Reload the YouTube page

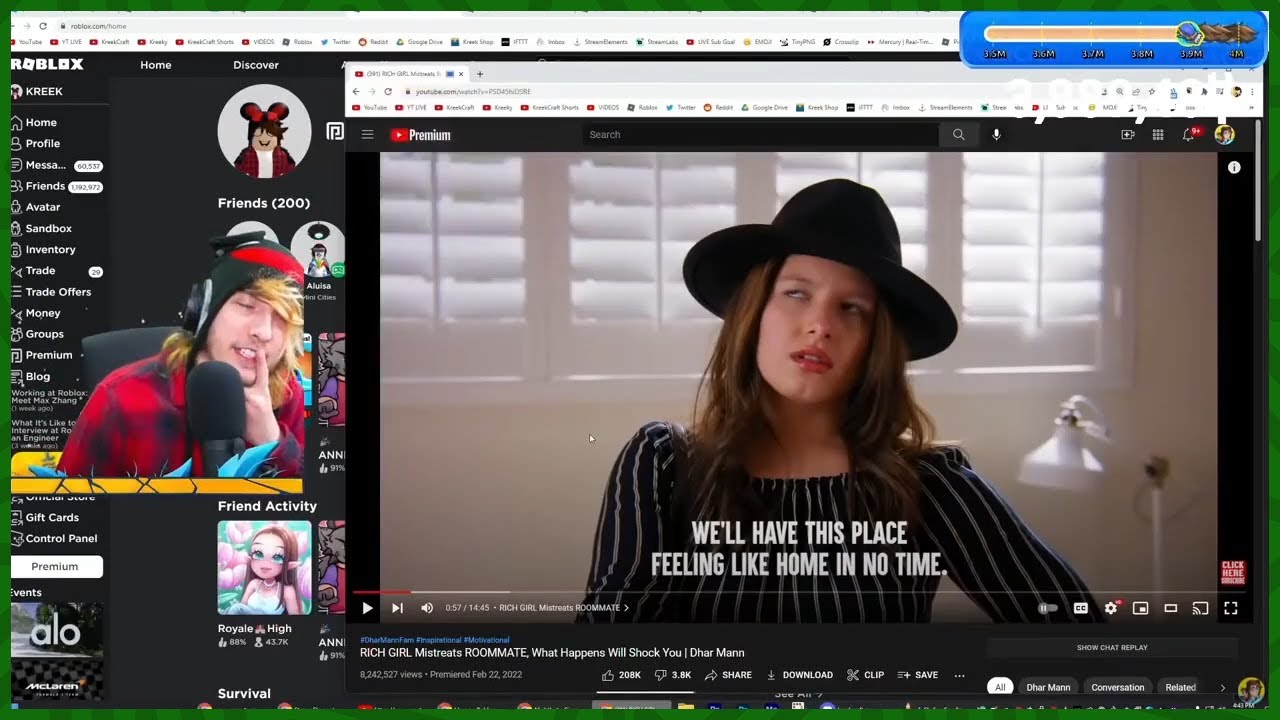(388, 91)
